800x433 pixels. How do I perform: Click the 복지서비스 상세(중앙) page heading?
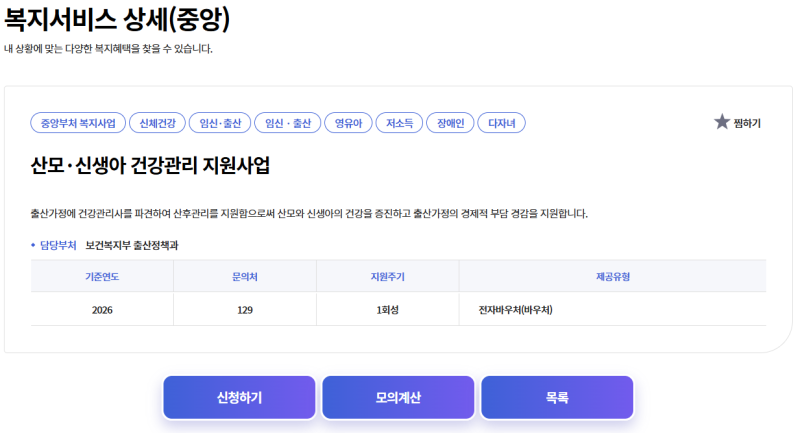pyautogui.click(x=117, y=19)
